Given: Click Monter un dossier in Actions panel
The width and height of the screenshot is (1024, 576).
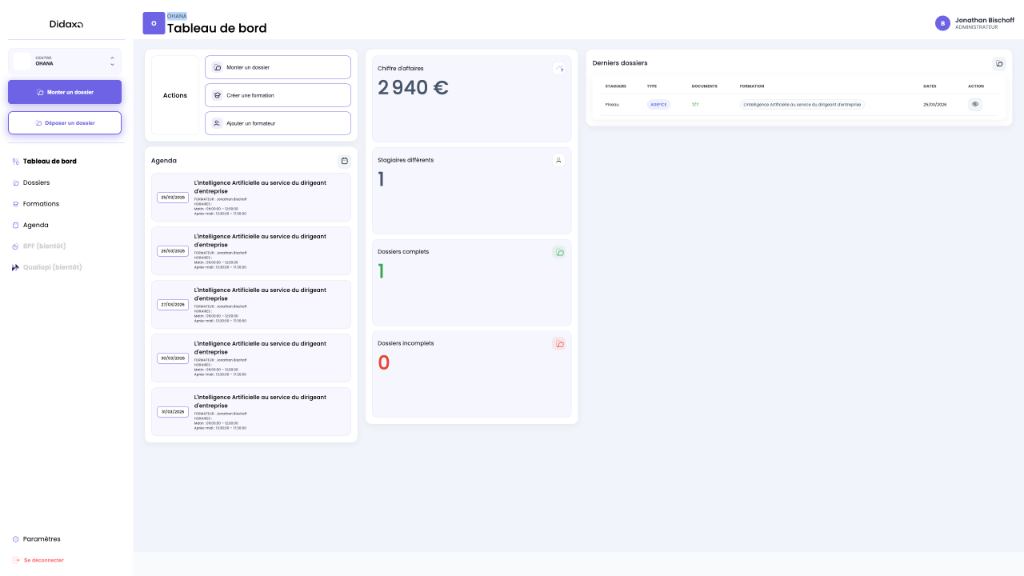Looking at the screenshot, I should [278, 67].
